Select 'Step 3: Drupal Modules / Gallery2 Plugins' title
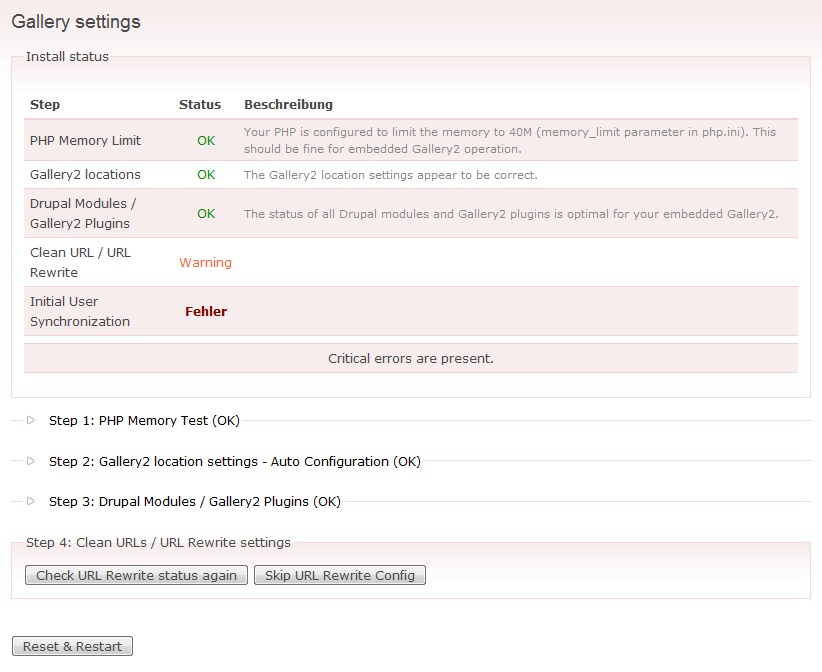This screenshot has width=822, height=672. pos(194,502)
